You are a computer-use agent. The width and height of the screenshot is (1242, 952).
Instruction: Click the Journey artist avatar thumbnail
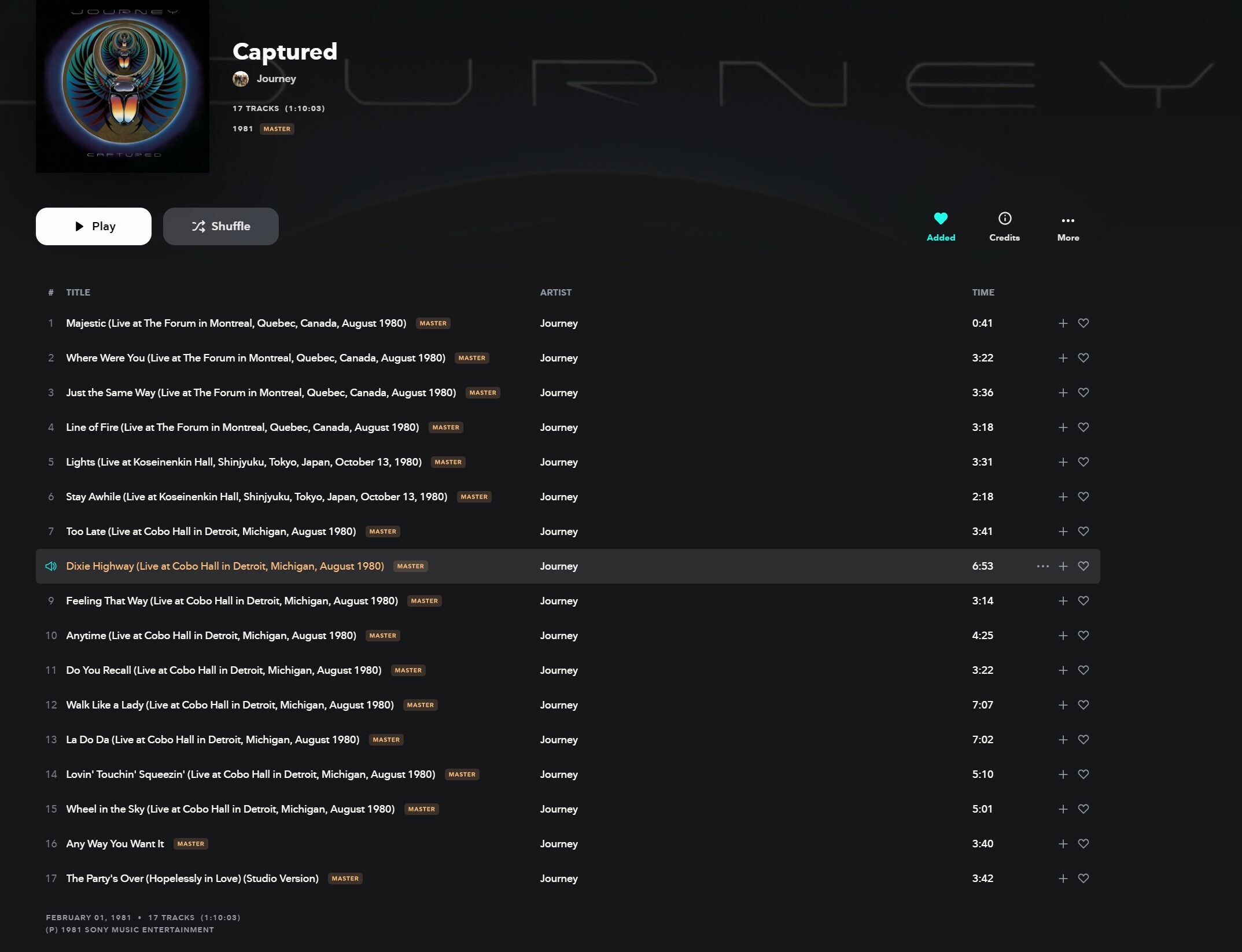[241, 79]
